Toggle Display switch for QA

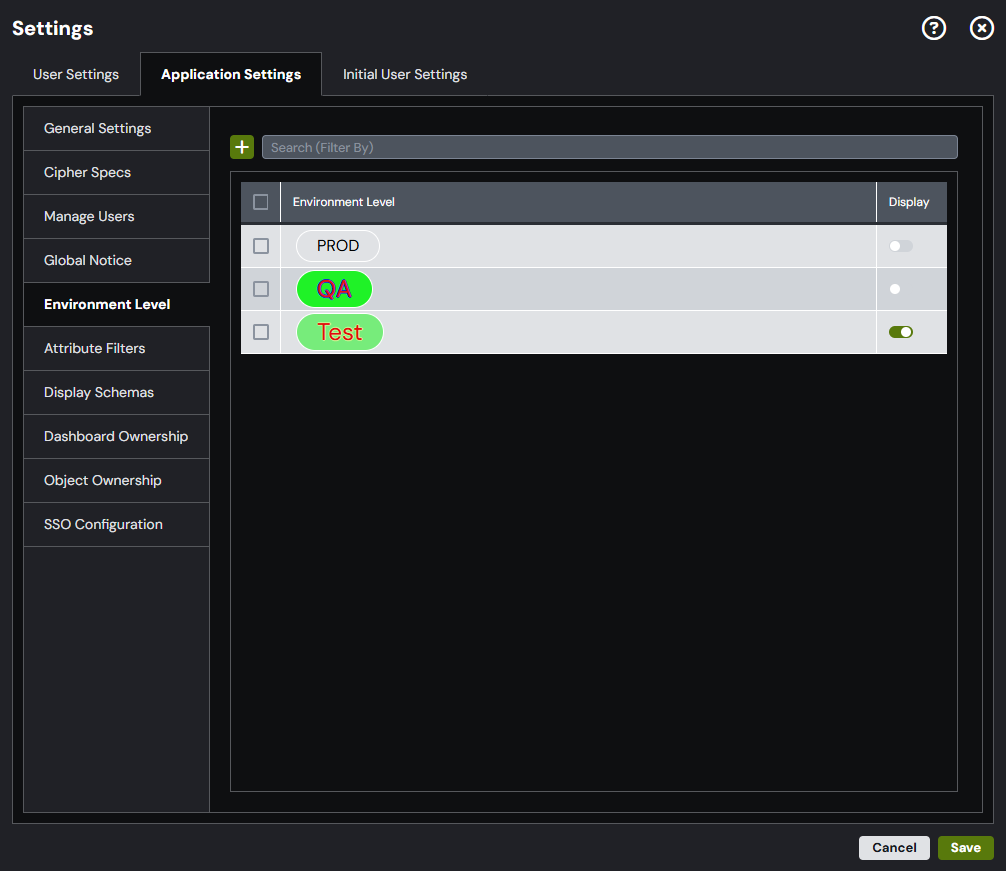click(x=901, y=289)
